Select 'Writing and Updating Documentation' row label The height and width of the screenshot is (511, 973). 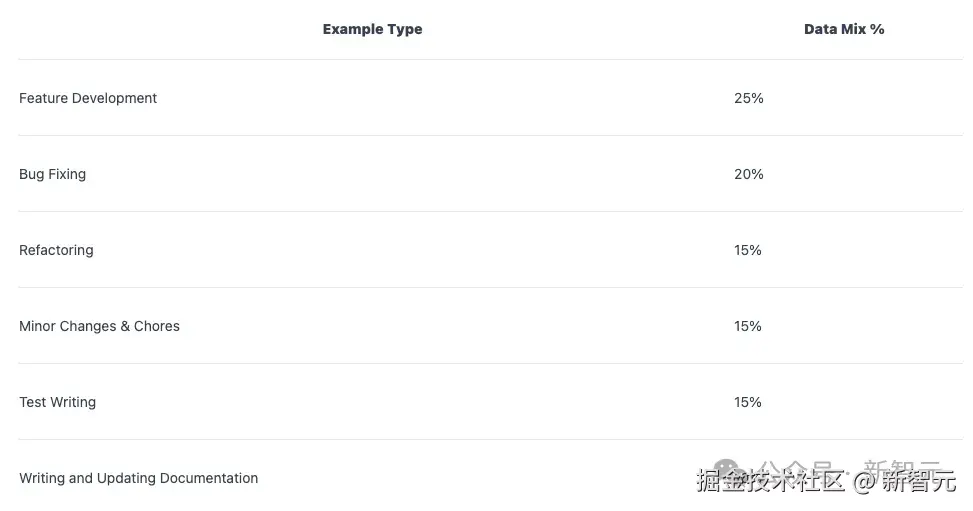coord(138,478)
